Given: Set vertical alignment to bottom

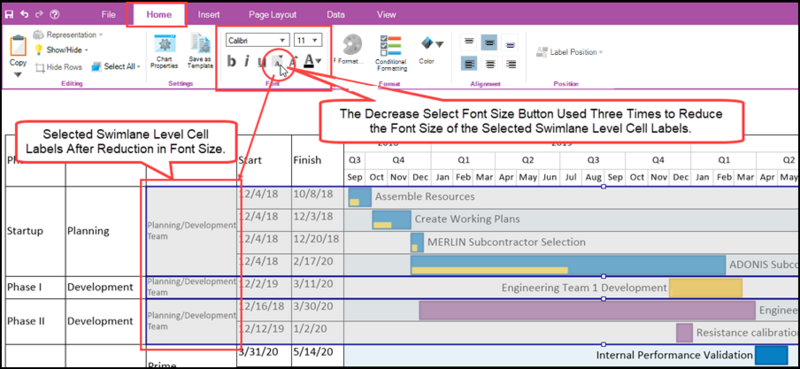Looking at the screenshot, I should coord(511,43).
